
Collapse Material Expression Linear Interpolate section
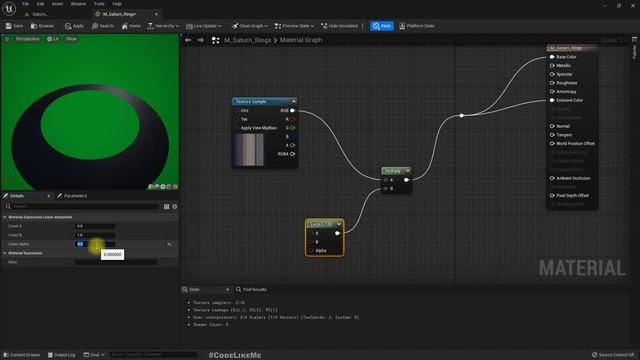click(5, 217)
